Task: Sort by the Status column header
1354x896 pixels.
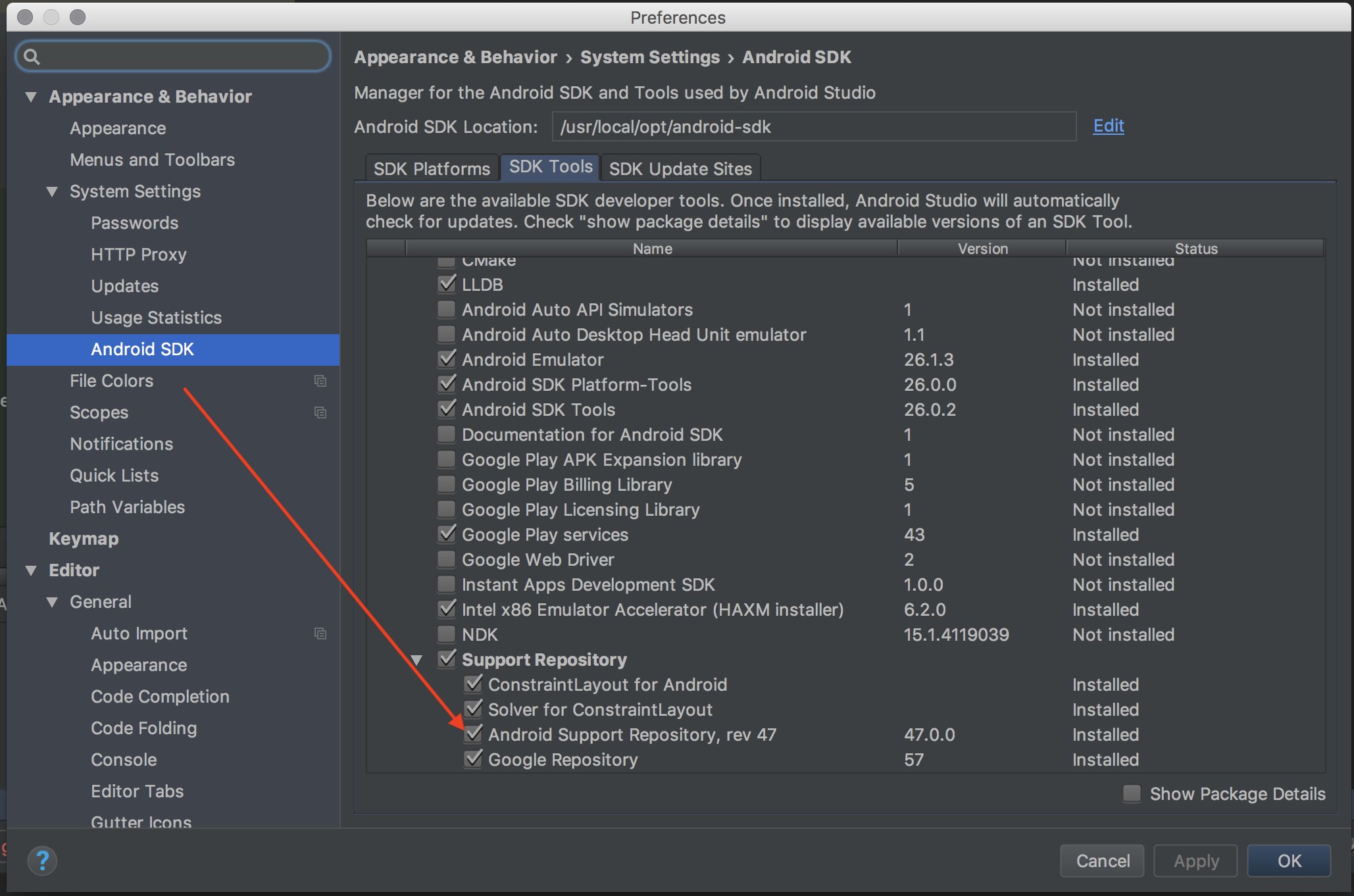Action: tap(1195, 249)
